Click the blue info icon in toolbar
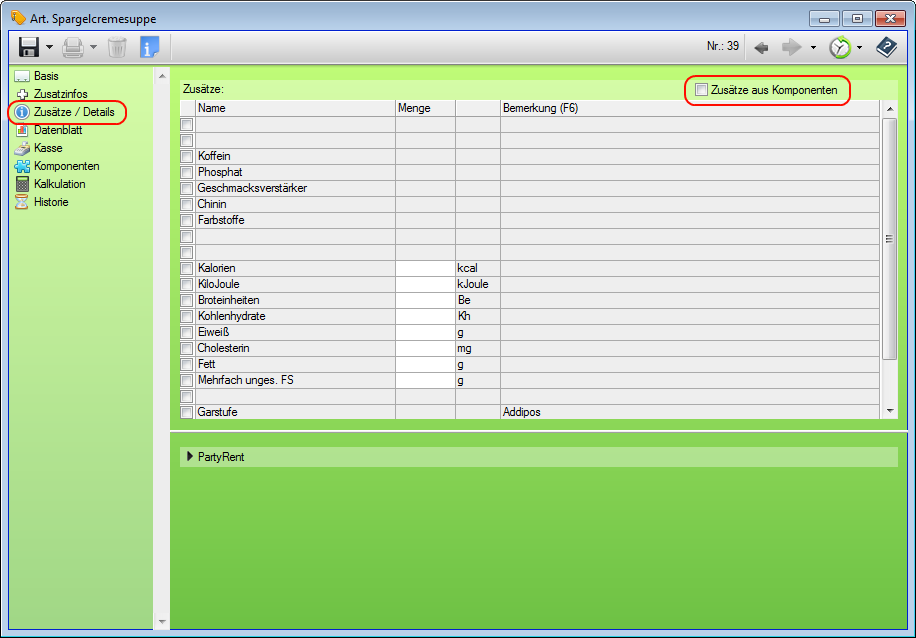The width and height of the screenshot is (916, 638). tap(149, 47)
